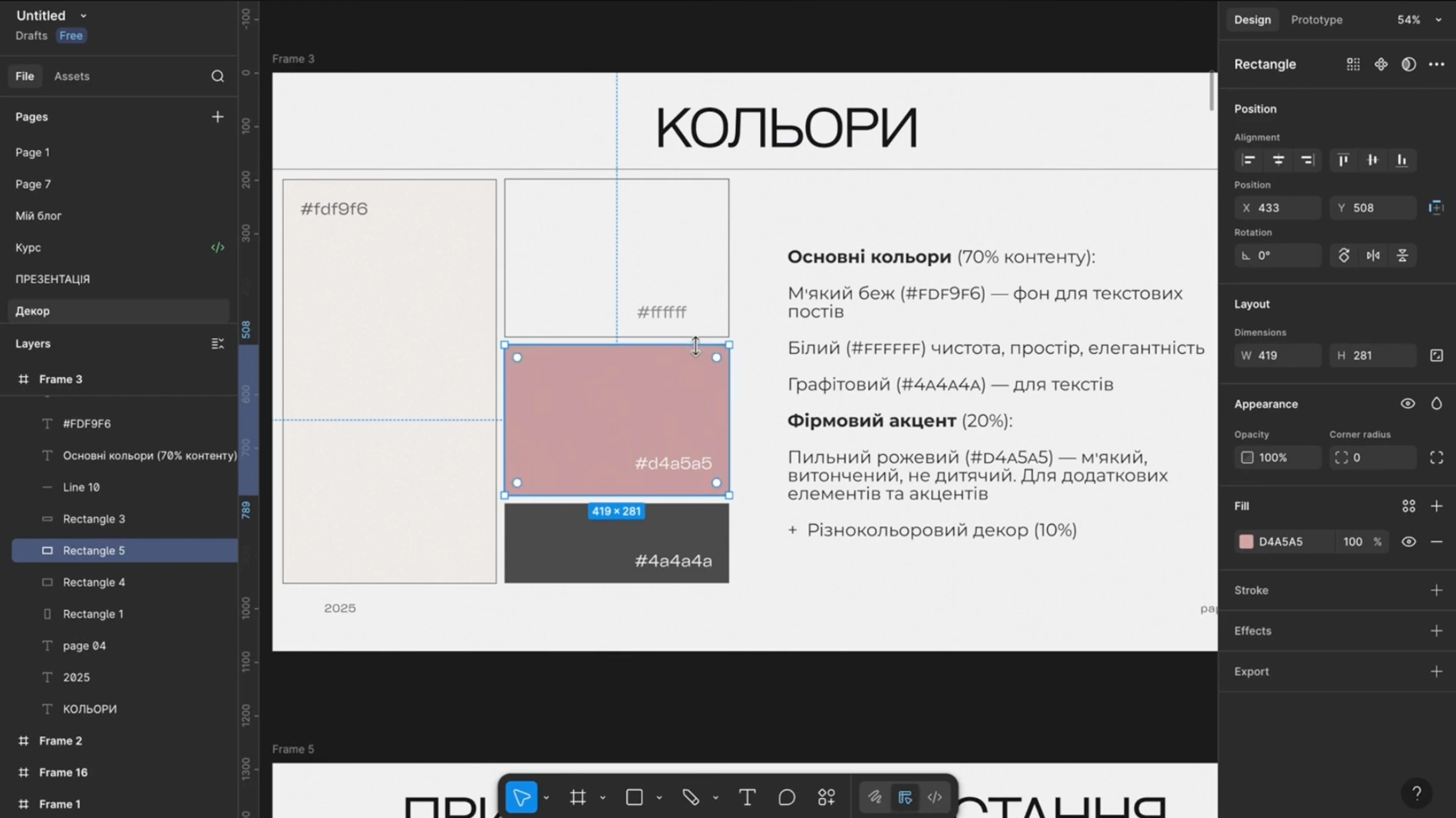Screen dimensions: 1456x818
Task: Open the Design tab
Action: coord(1251,20)
